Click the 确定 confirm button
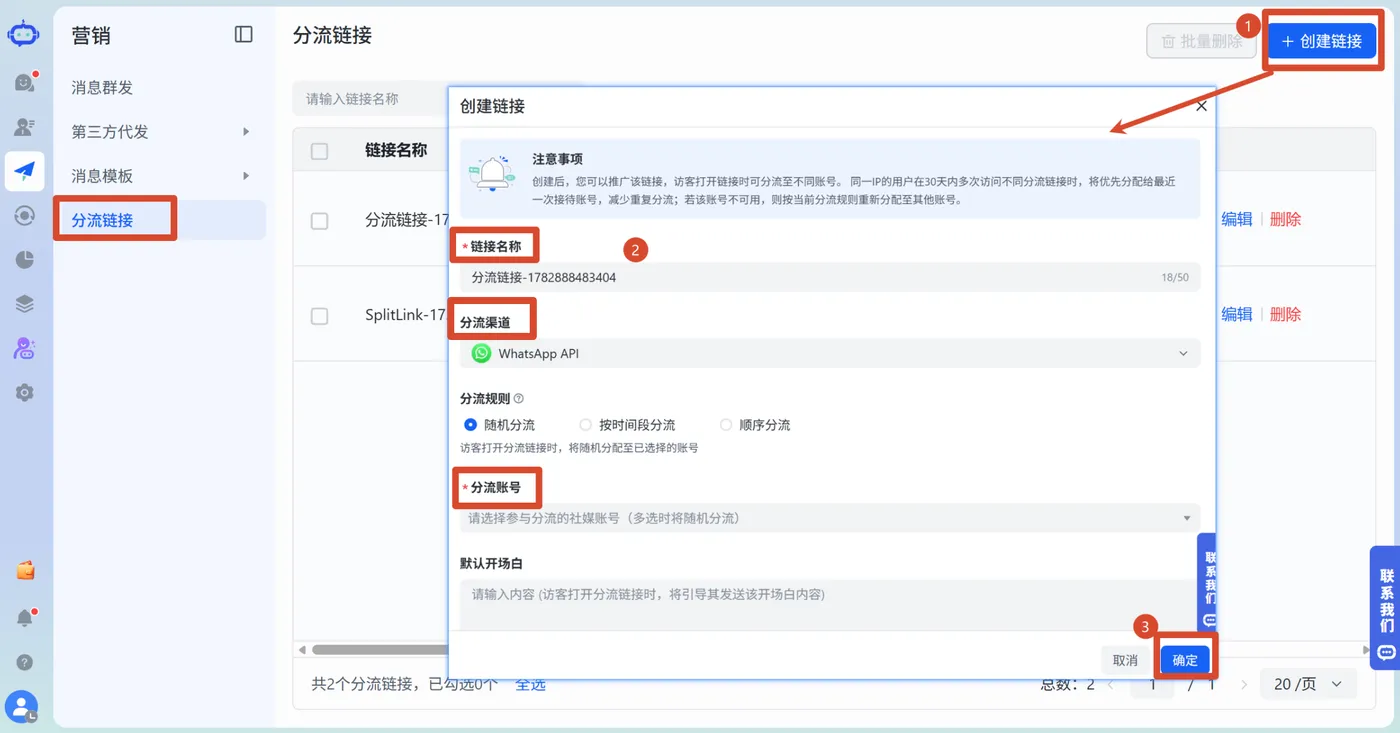The width and height of the screenshot is (1400, 733). pos(1185,660)
